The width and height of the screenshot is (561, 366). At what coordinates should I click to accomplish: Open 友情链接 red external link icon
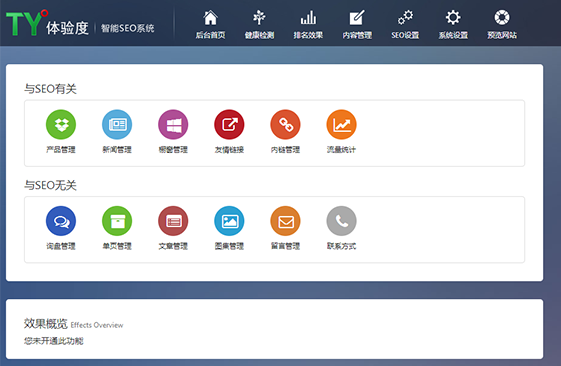tap(229, 124)
